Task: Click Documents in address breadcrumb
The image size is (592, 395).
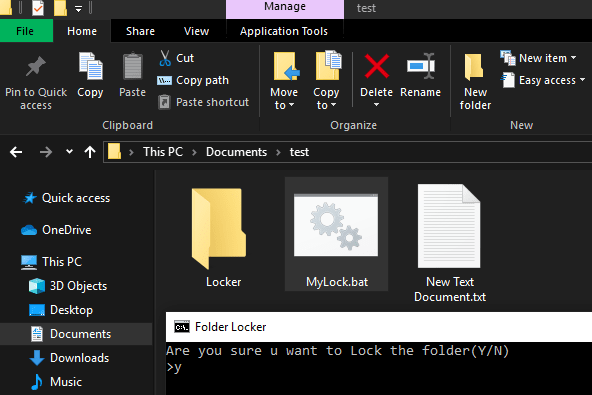Action: click(x=236, y=152)
